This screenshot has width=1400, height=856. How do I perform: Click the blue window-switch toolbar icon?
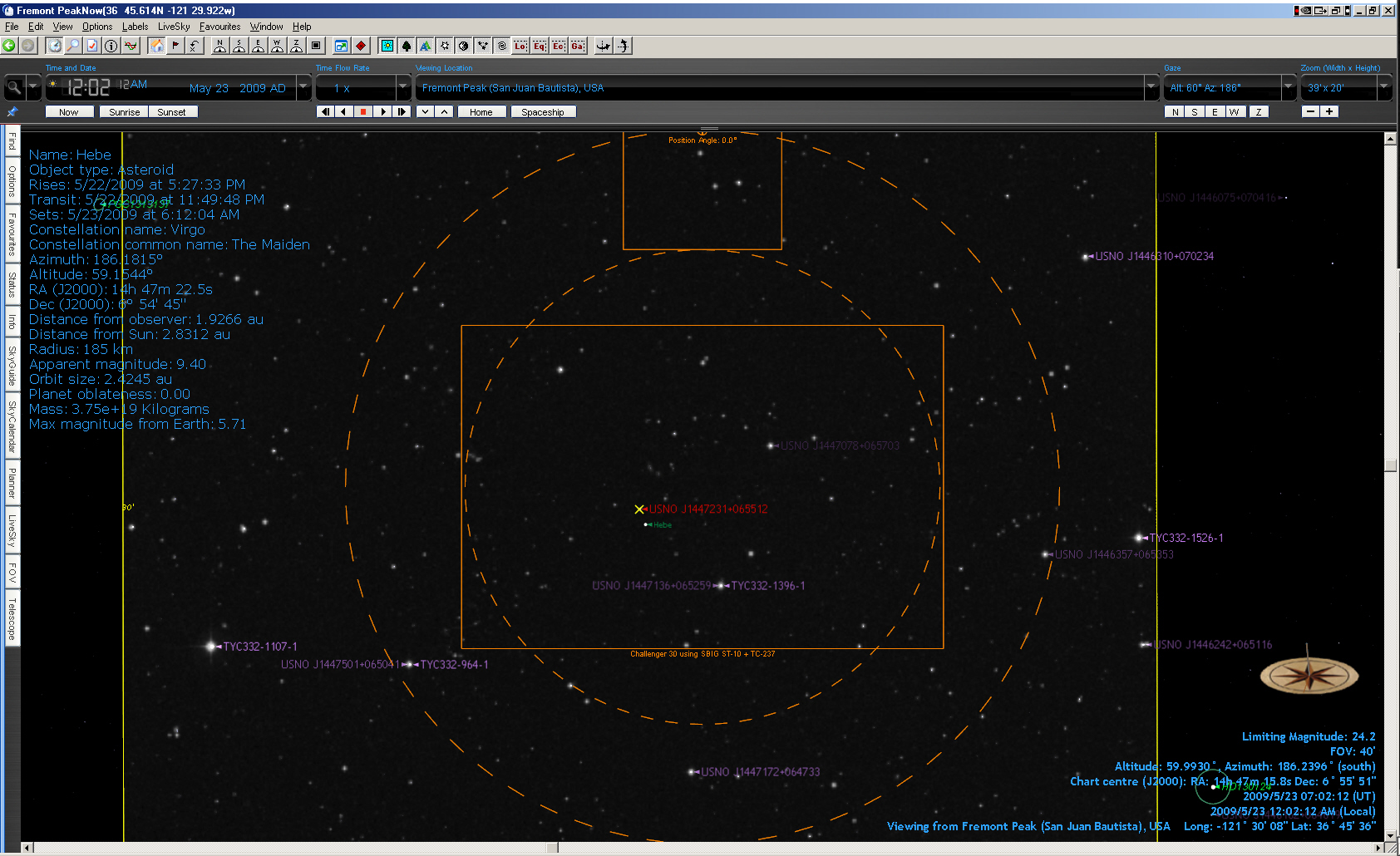pos(341,46)
